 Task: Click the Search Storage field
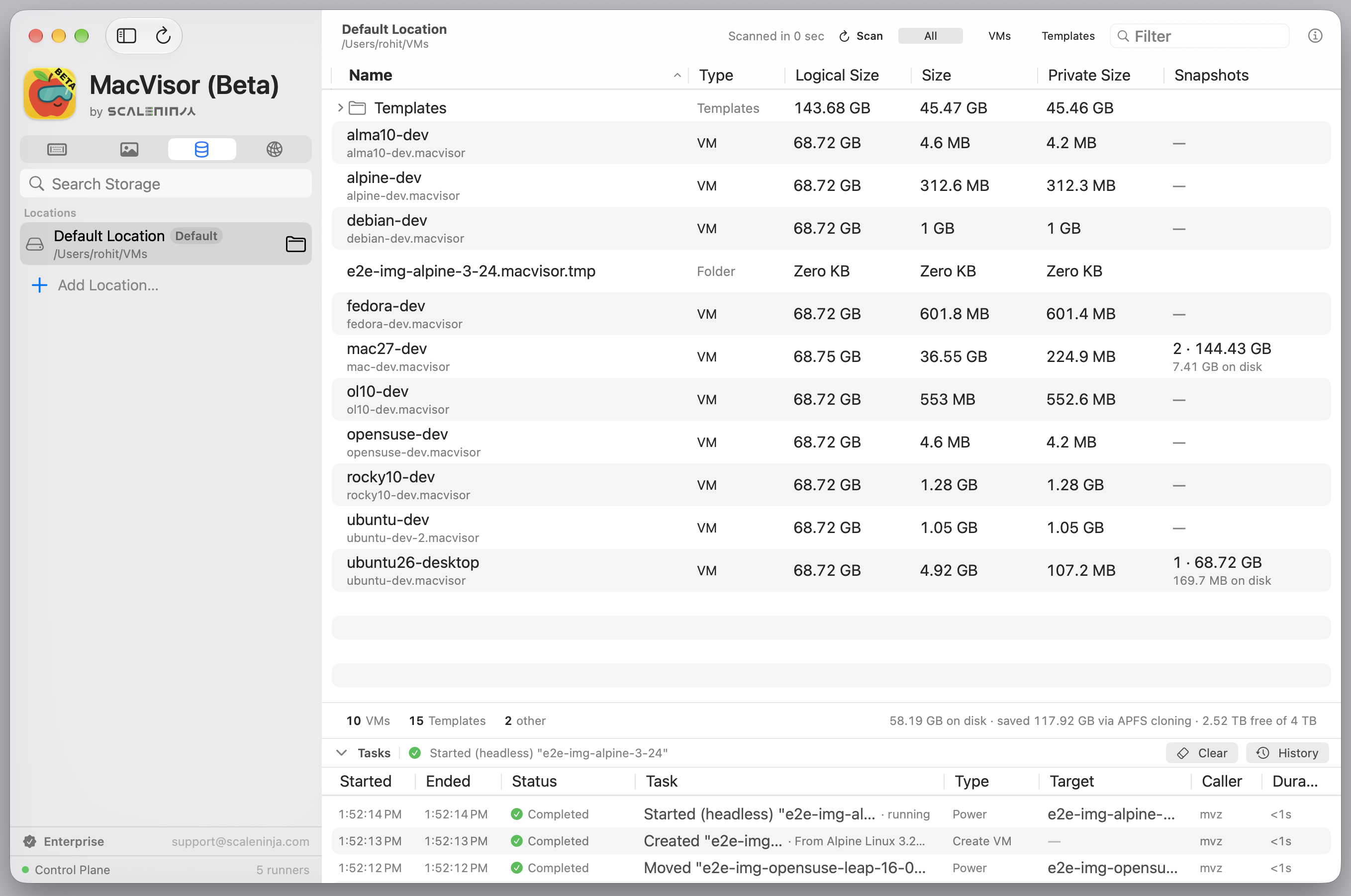click(x=166, y=184)
